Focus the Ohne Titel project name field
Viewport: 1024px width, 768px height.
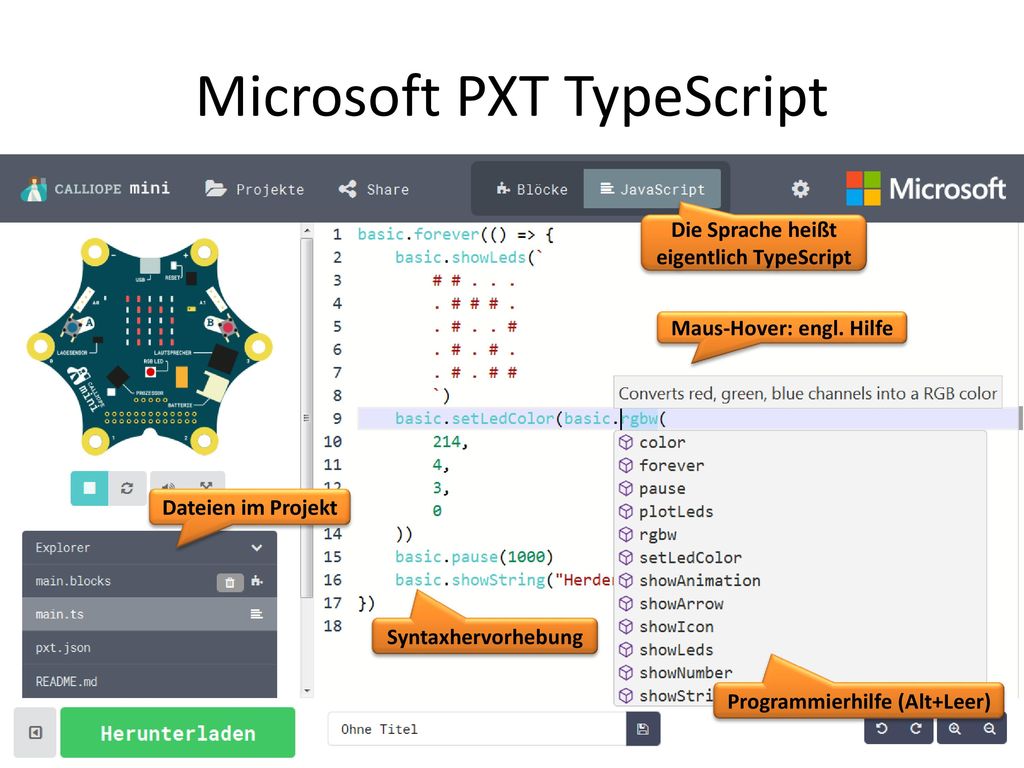click(477, 729)
